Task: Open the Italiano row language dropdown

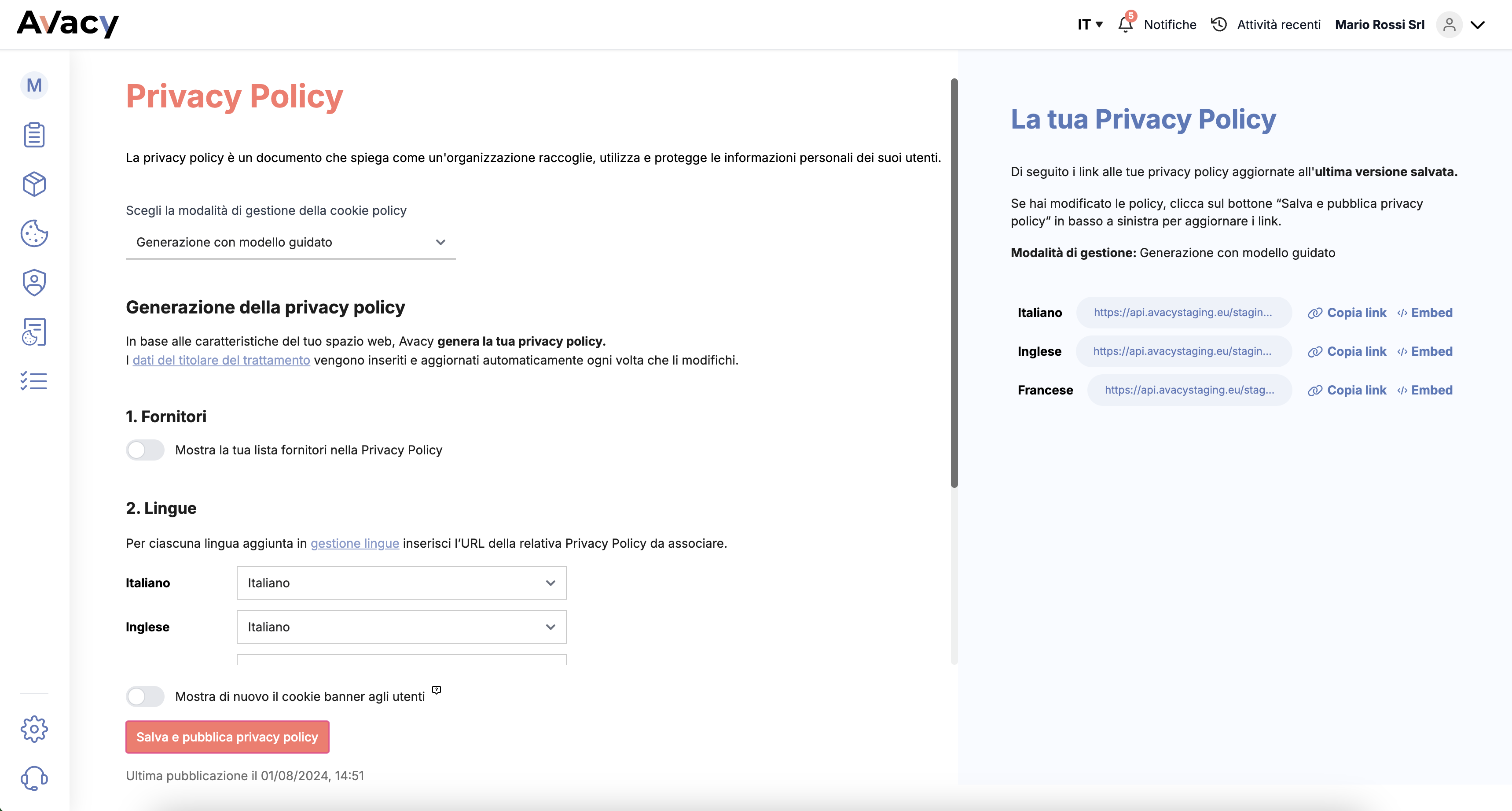Action: [x=401, y=583]
